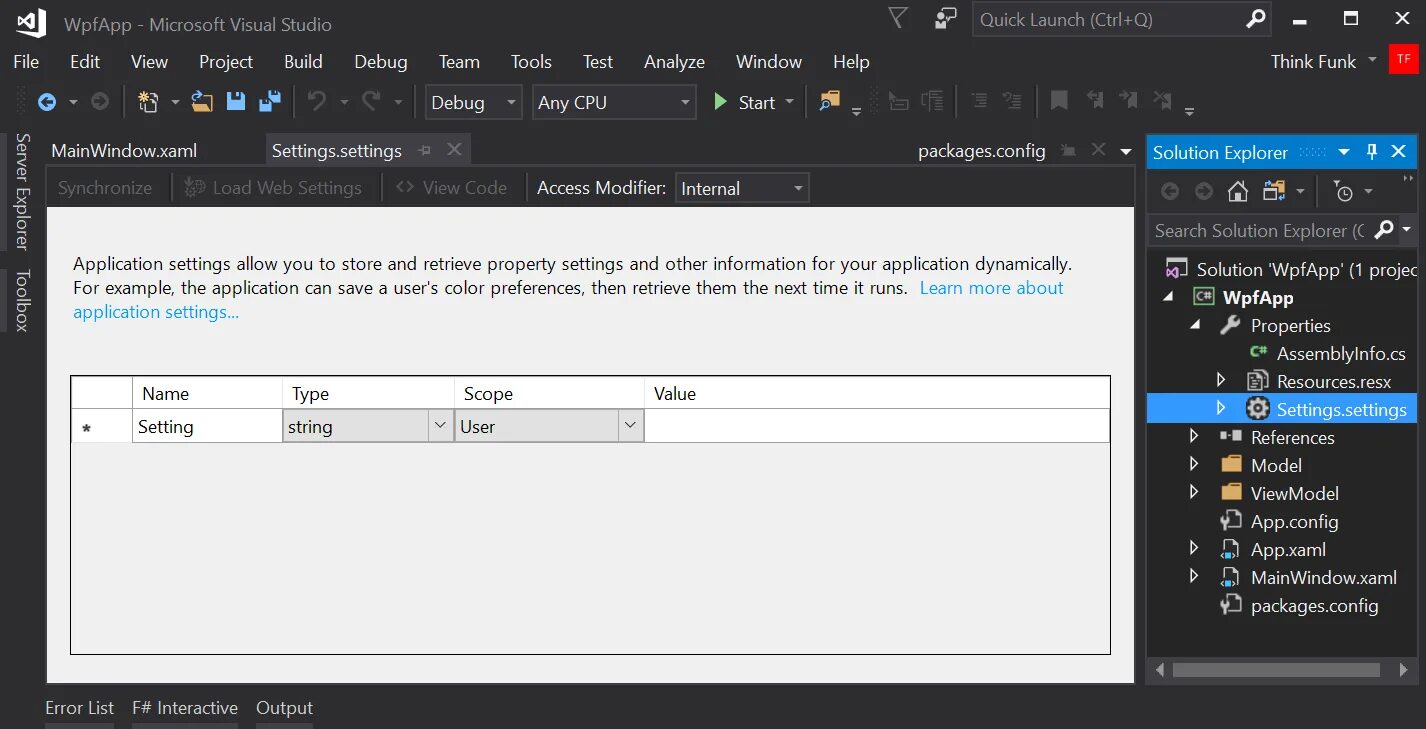Click the Forward arrow in Solution Explorer toolbar
Viewport: 1426px width, 729px height.
point(1204,191)
